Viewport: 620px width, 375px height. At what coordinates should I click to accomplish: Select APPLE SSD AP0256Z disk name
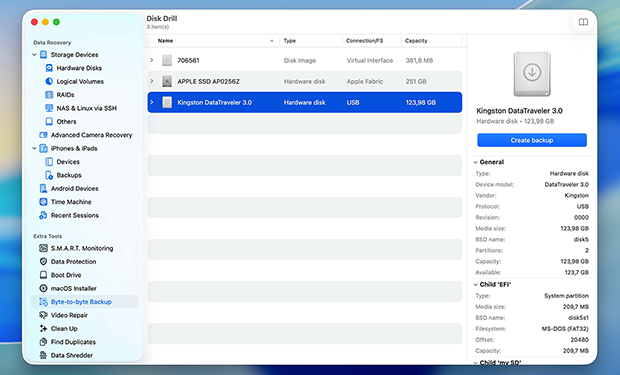click(x=208, y=81)
